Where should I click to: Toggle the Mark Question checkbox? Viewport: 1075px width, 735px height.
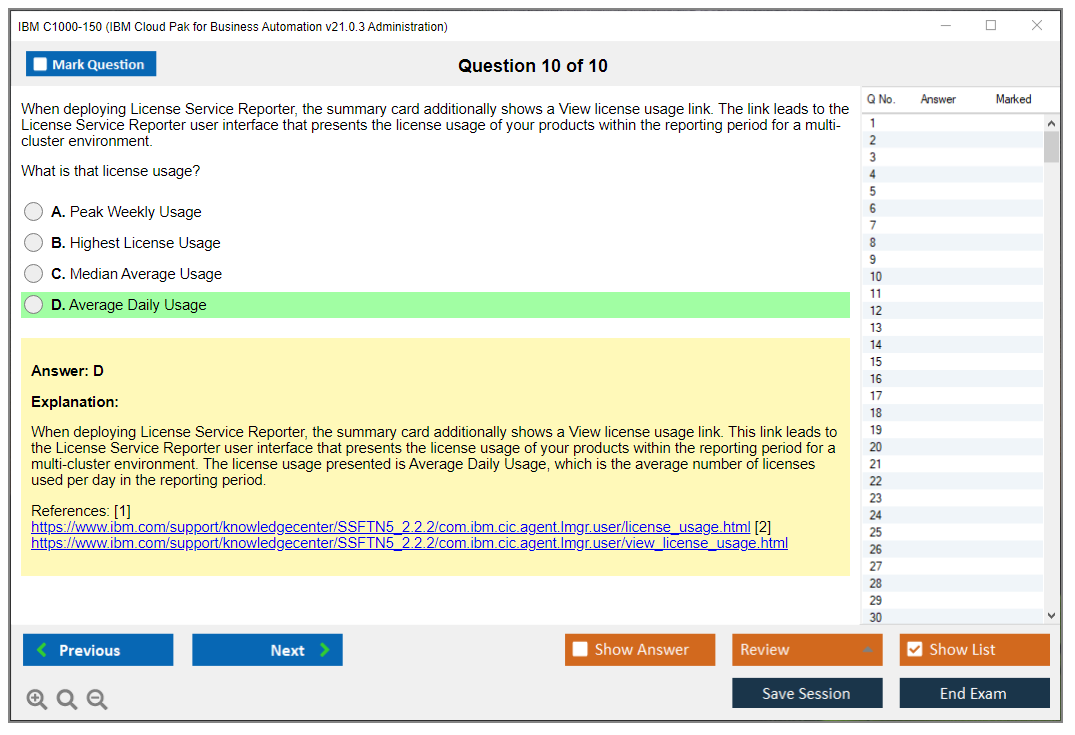pyautogui.click(x=41, y=65)
